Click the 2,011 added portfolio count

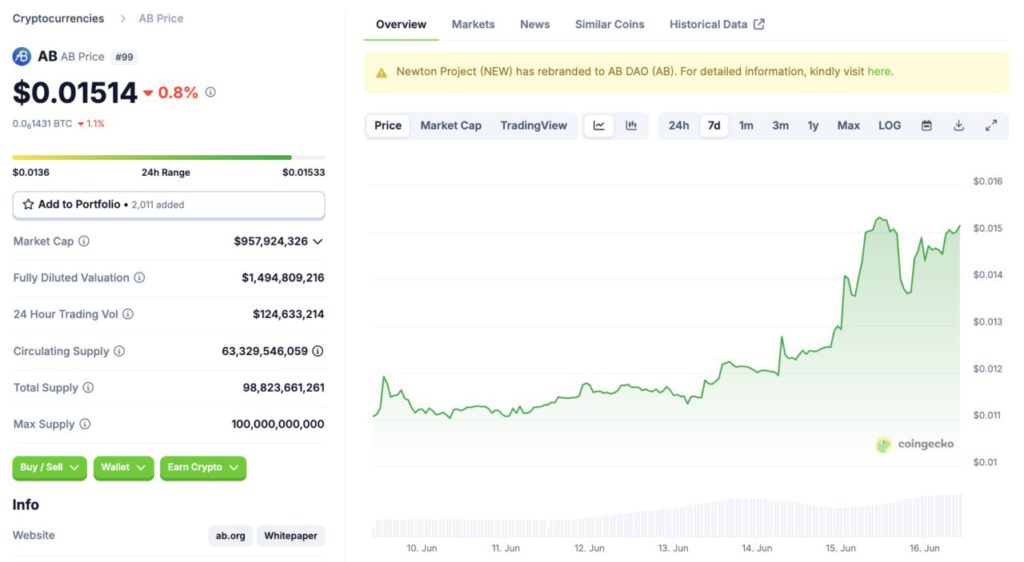pos(158,205)
